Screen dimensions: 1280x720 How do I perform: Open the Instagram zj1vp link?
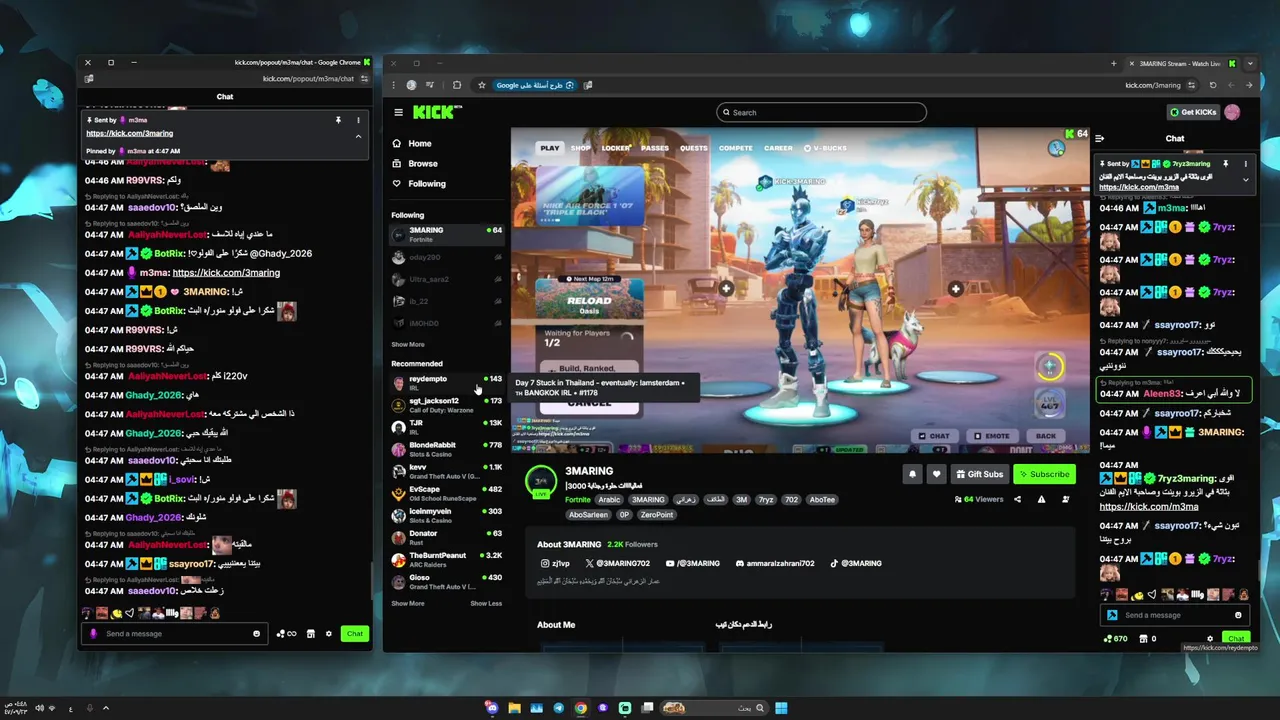tap(554, 563)
